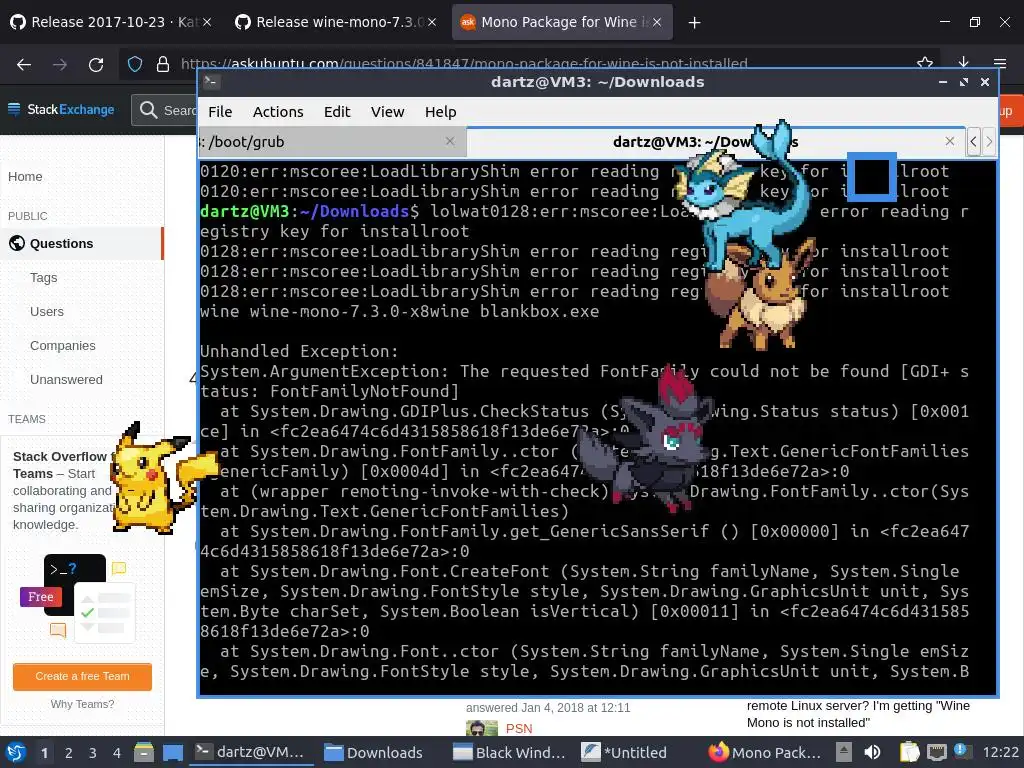The width and height of the screenshot is (1024, 768).
Task: Click the 12:22 clock in taskbar
Action: 1000,752
